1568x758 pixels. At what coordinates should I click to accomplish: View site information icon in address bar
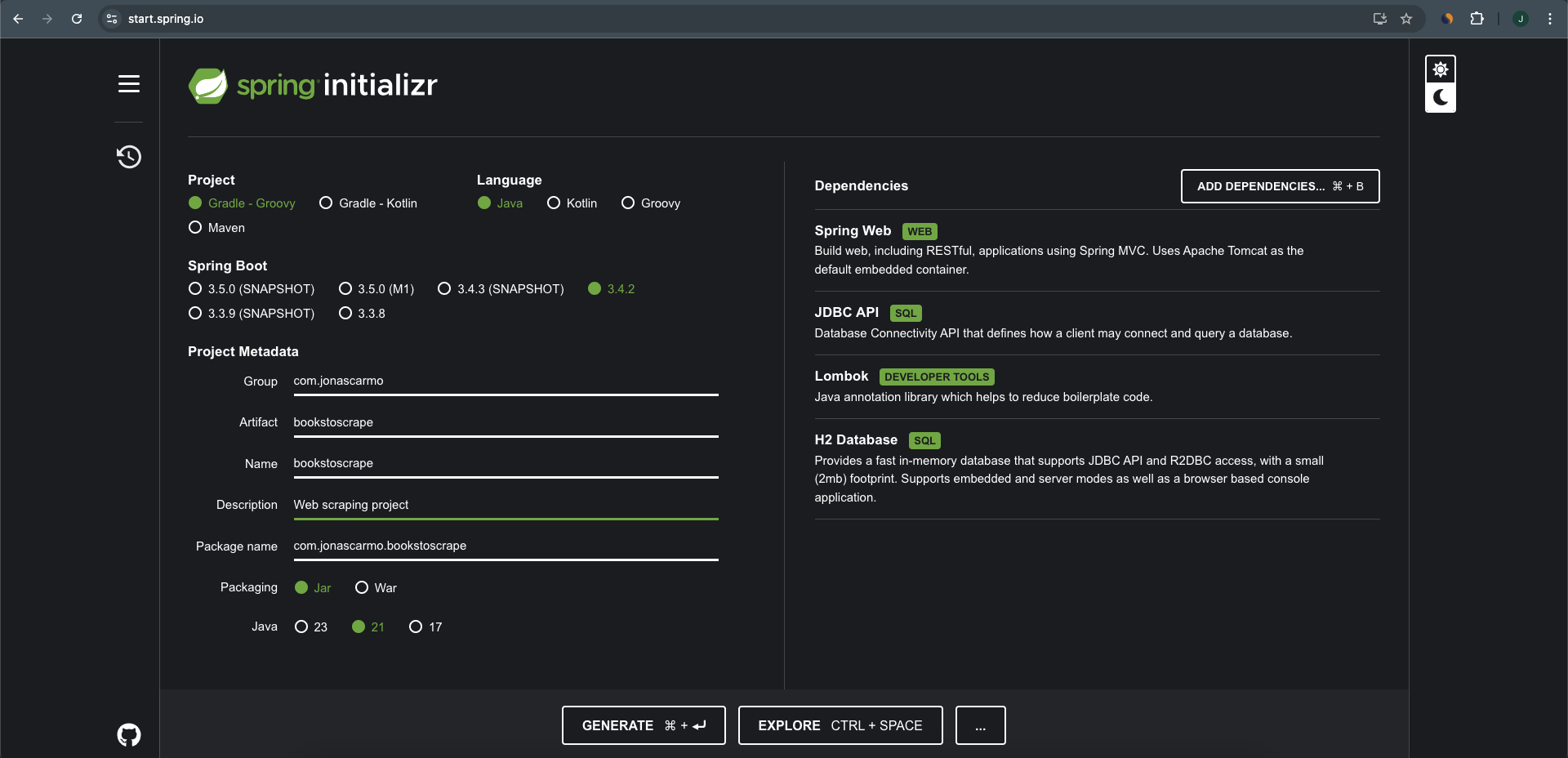tap(112, 19)
